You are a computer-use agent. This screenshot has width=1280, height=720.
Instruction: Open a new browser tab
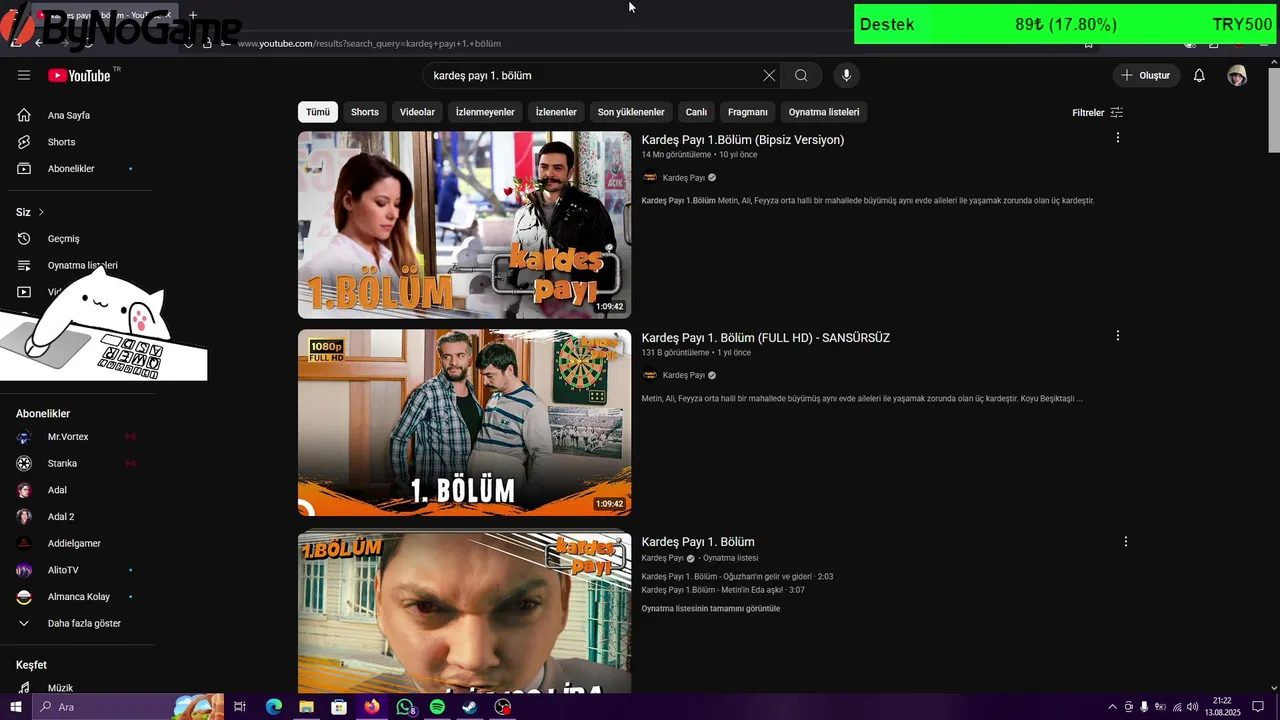pyautogui.click(x=193, y=15)
